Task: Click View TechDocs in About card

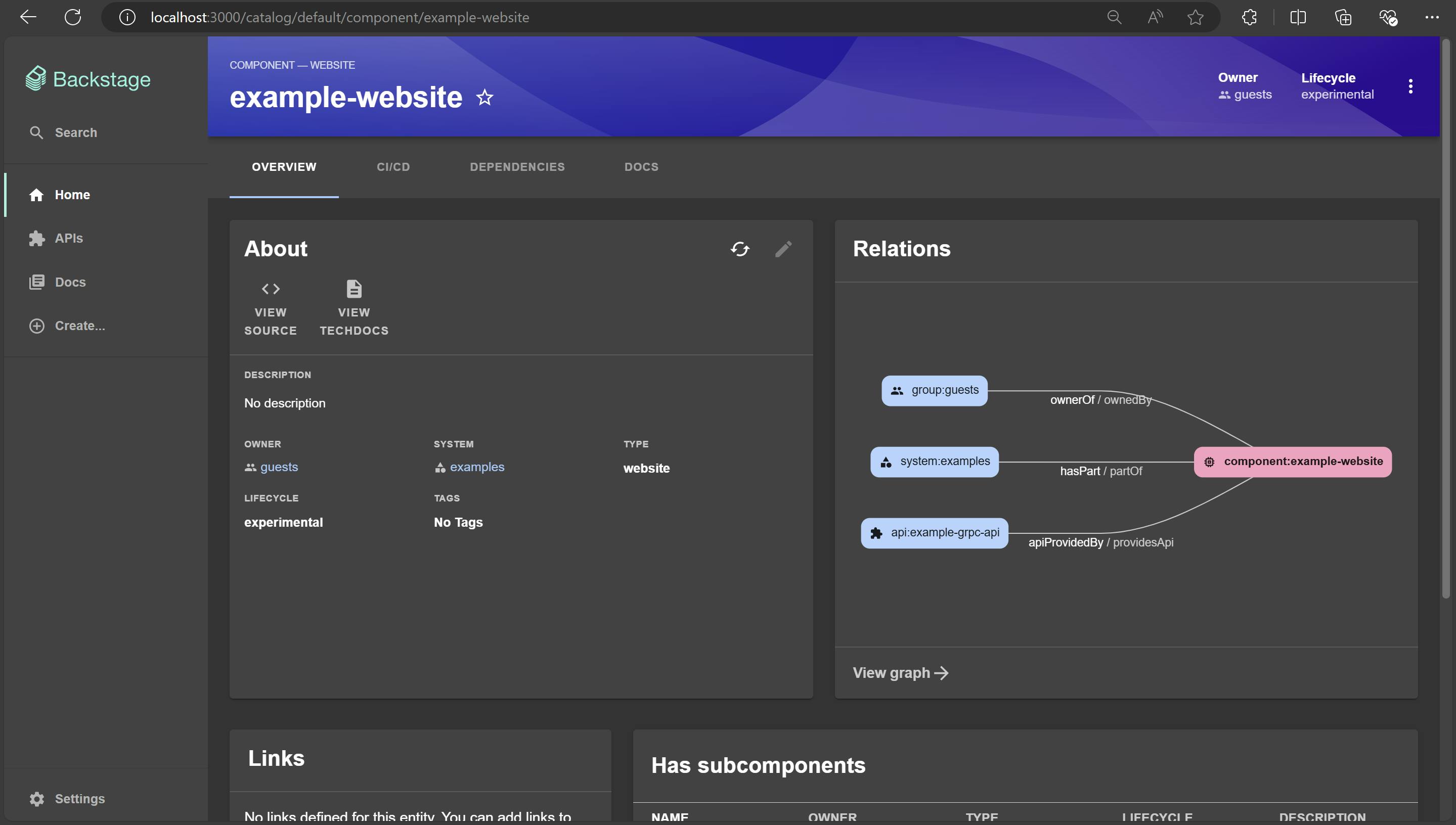Action: pyautogui.click(x=354, y=309)
